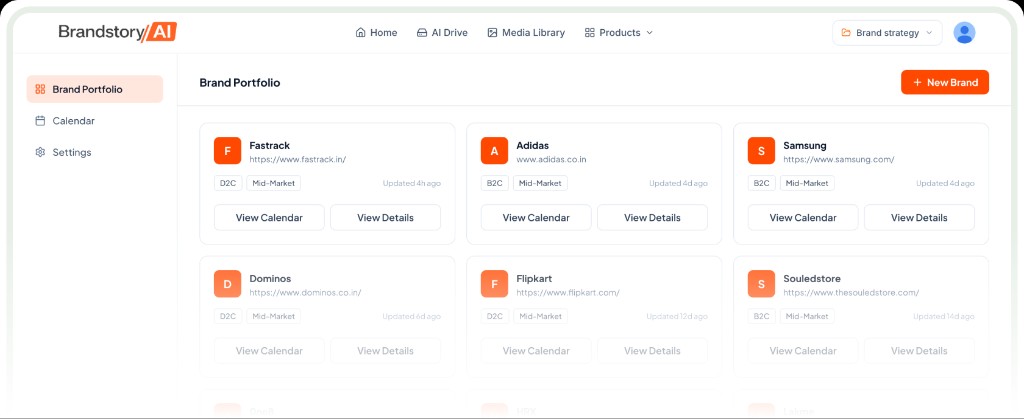Click the New Brand button
The height and width of the screenshot is (419, 1024).
click(x=945, y=82)
